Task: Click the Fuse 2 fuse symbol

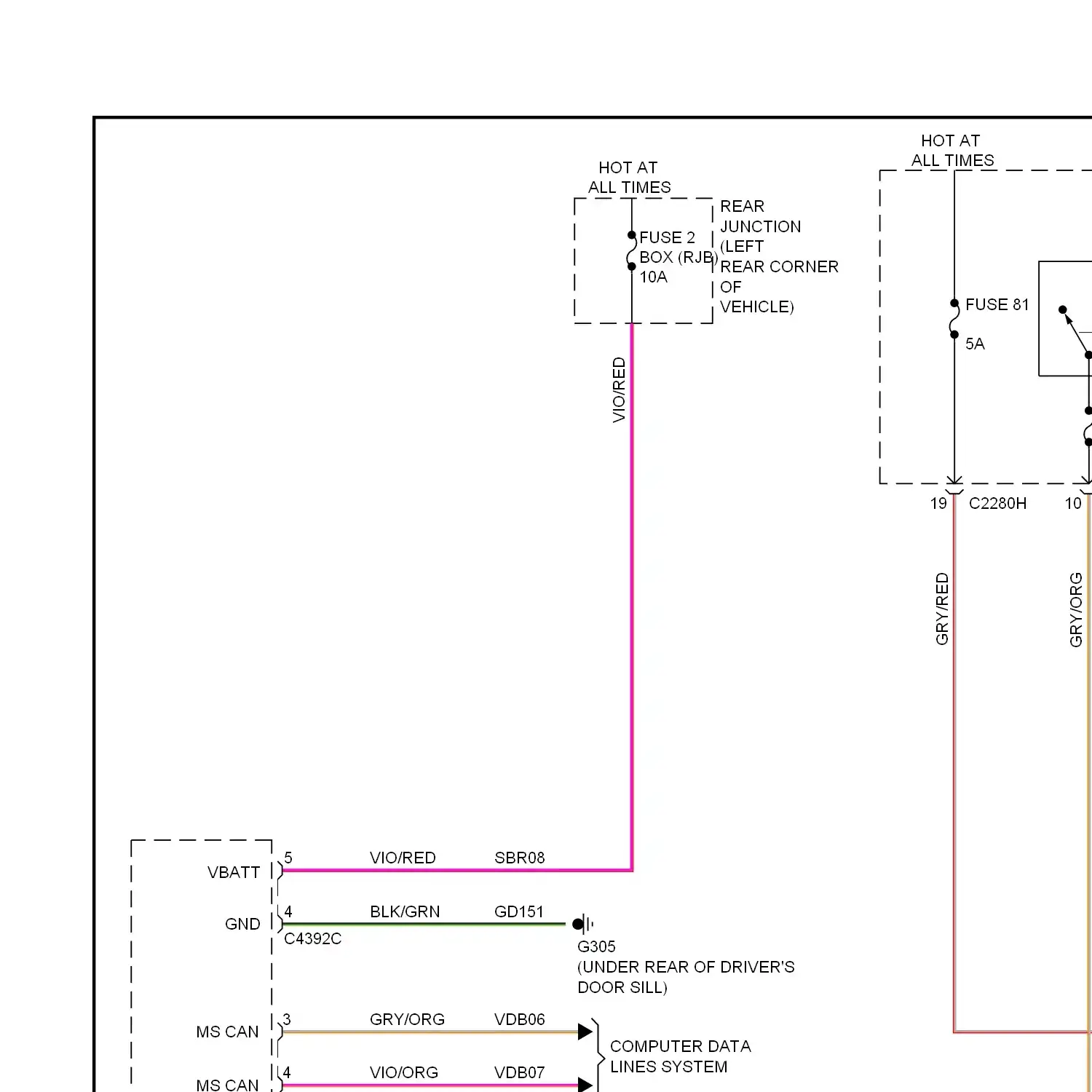Action: (631, 251)
